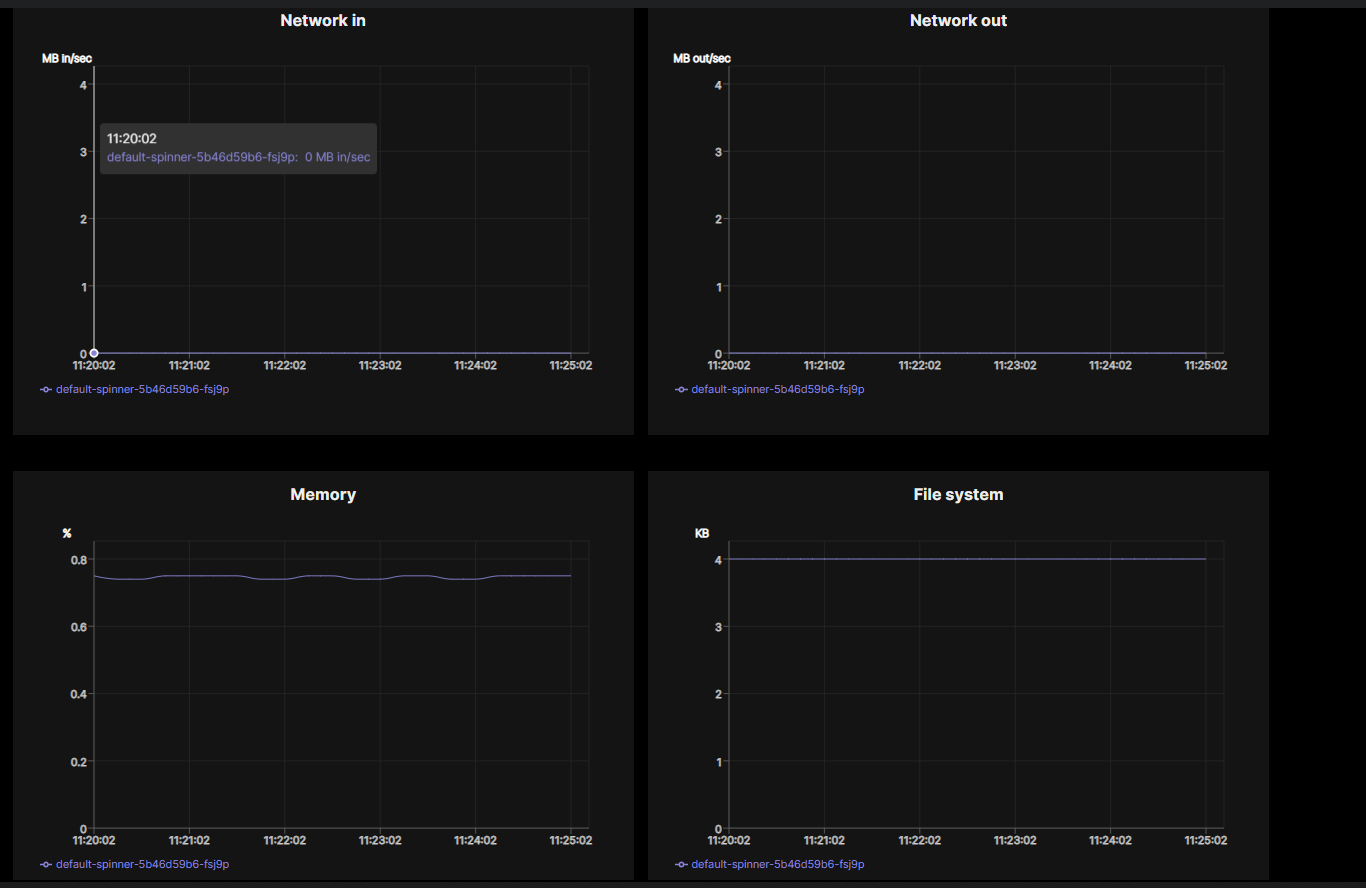Click 11:22:02 on the Memory time axis

point(285,841)
